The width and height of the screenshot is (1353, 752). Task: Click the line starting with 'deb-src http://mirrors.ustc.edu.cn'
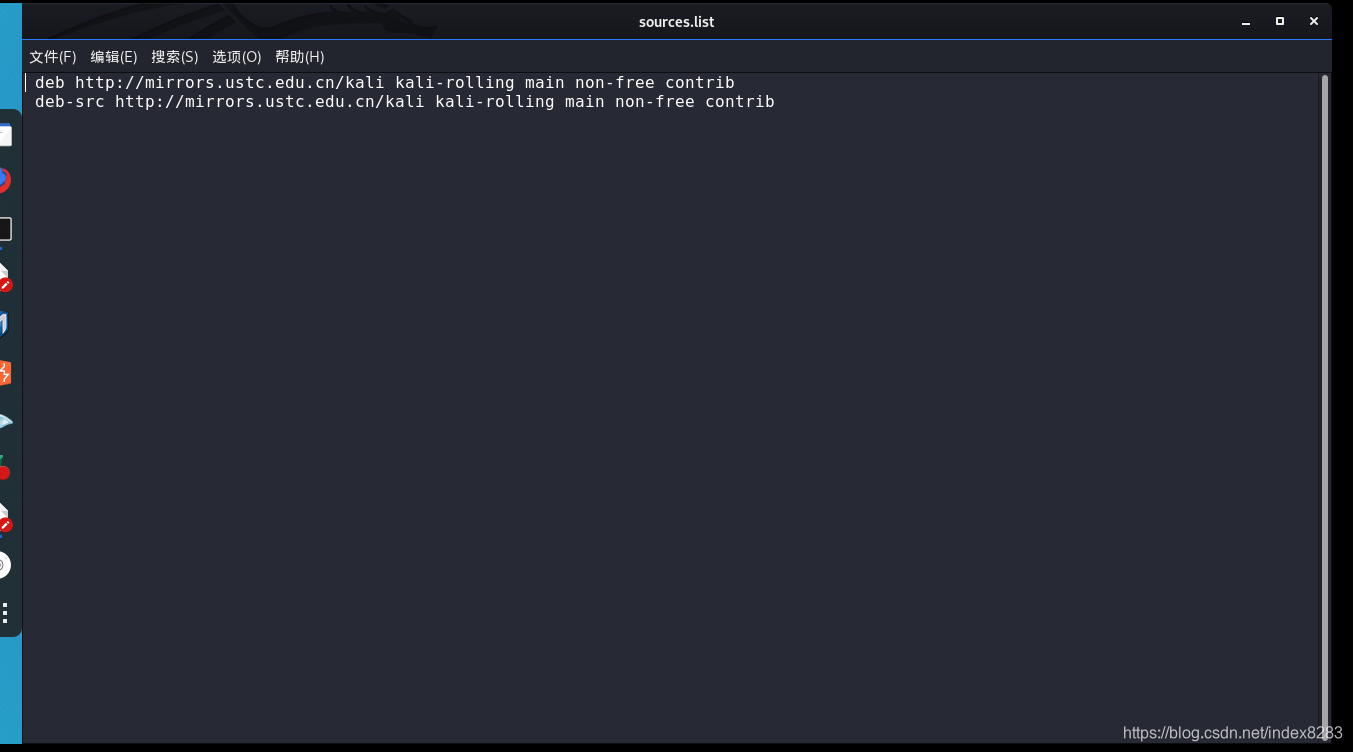click(x=405, y=102)
